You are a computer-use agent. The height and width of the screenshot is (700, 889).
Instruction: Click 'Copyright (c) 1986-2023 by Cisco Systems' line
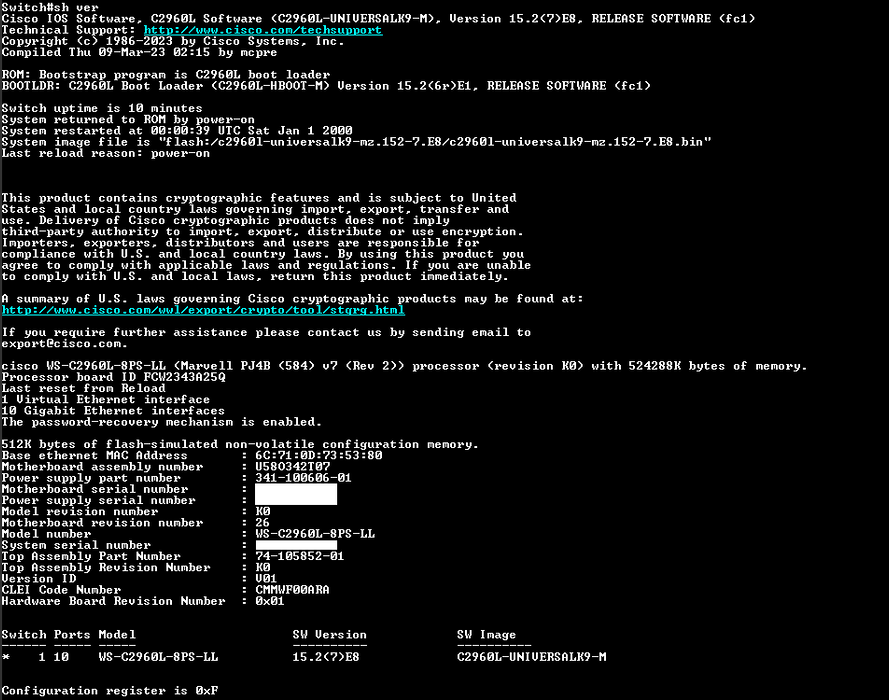tap(173, 41)
